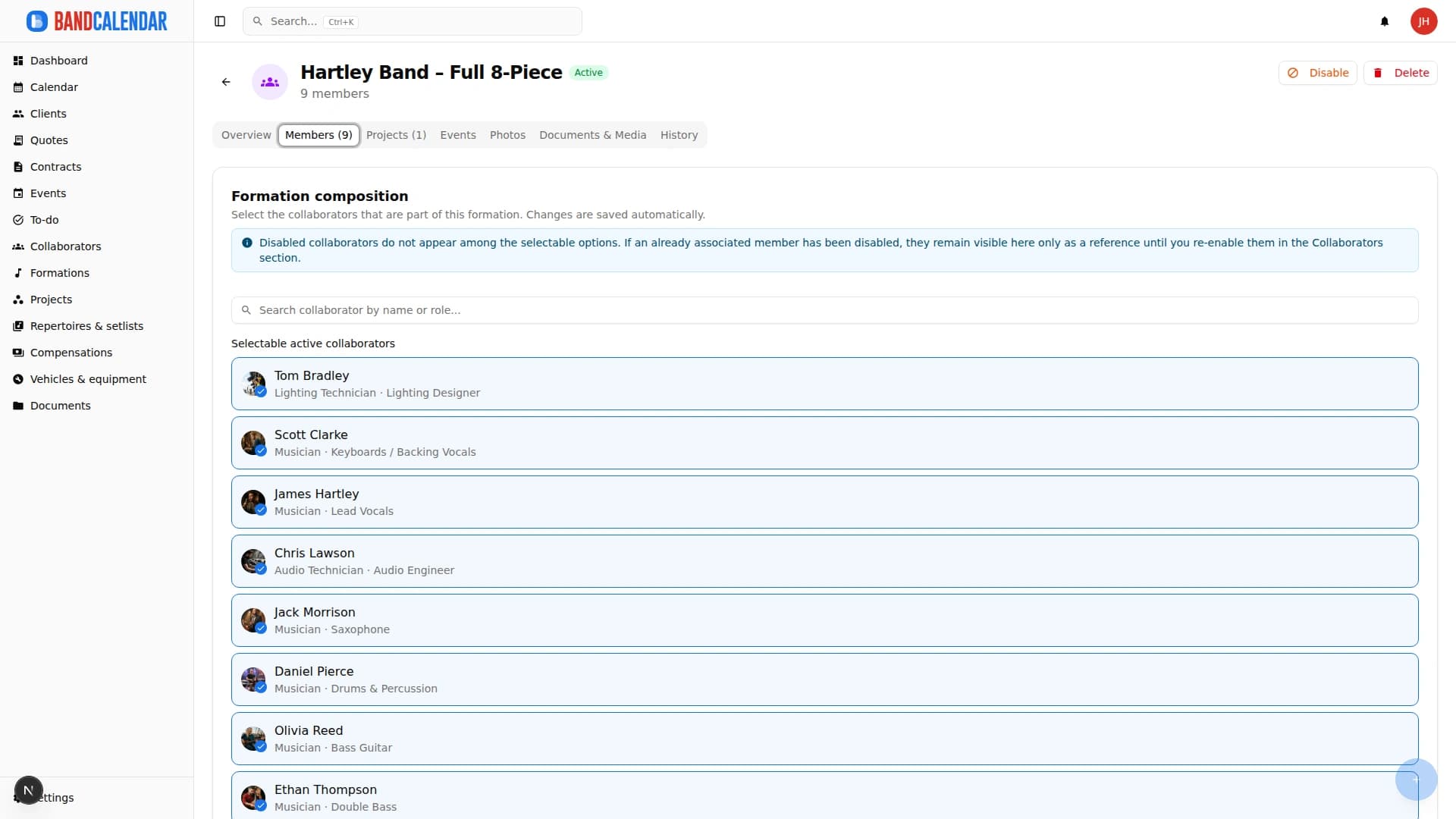Click the Collaborators group icon

click(18, 246)
